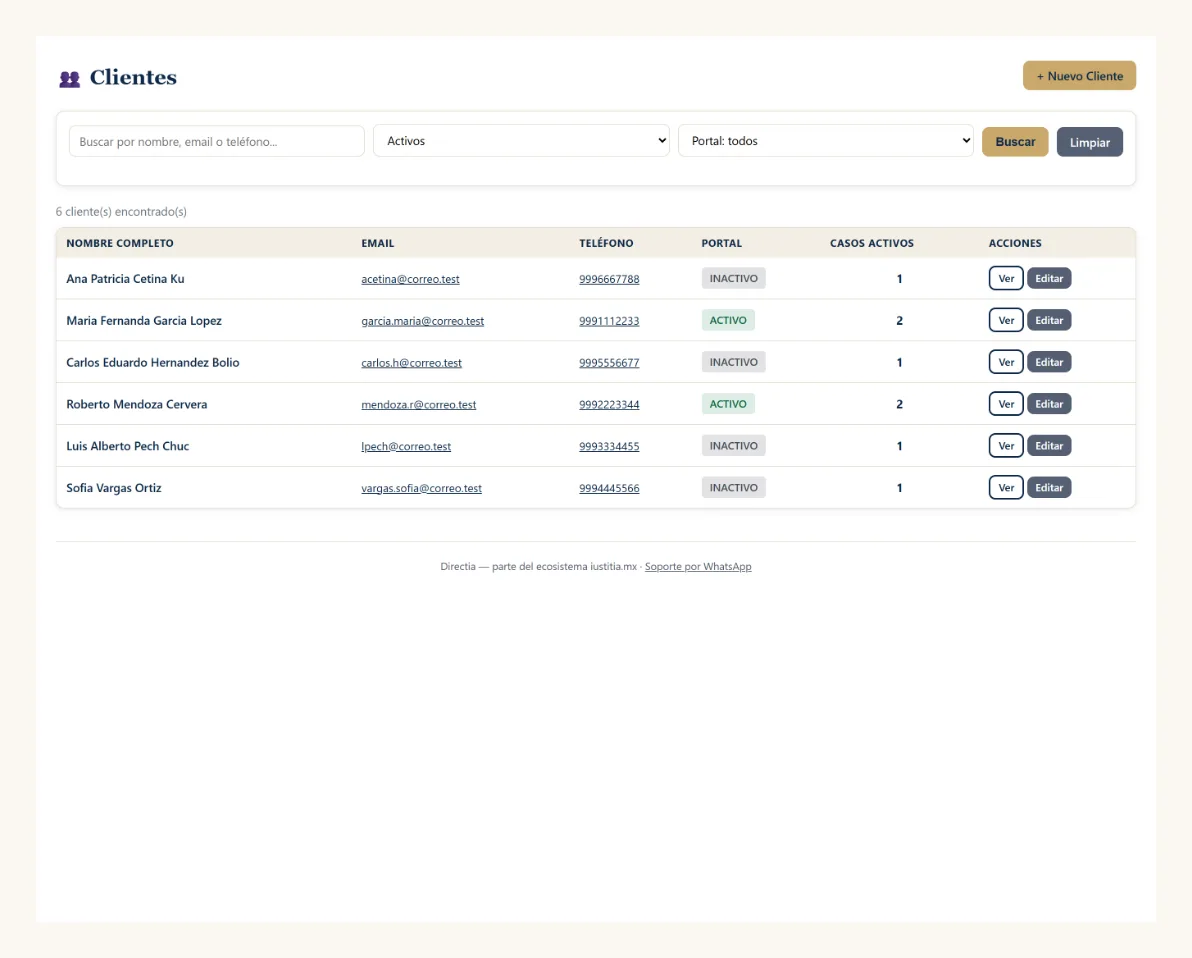This screenshot has width=1192, height=958.
Task: Open email link carlos.h@correo.test
Action: click(x=411, y=363)
